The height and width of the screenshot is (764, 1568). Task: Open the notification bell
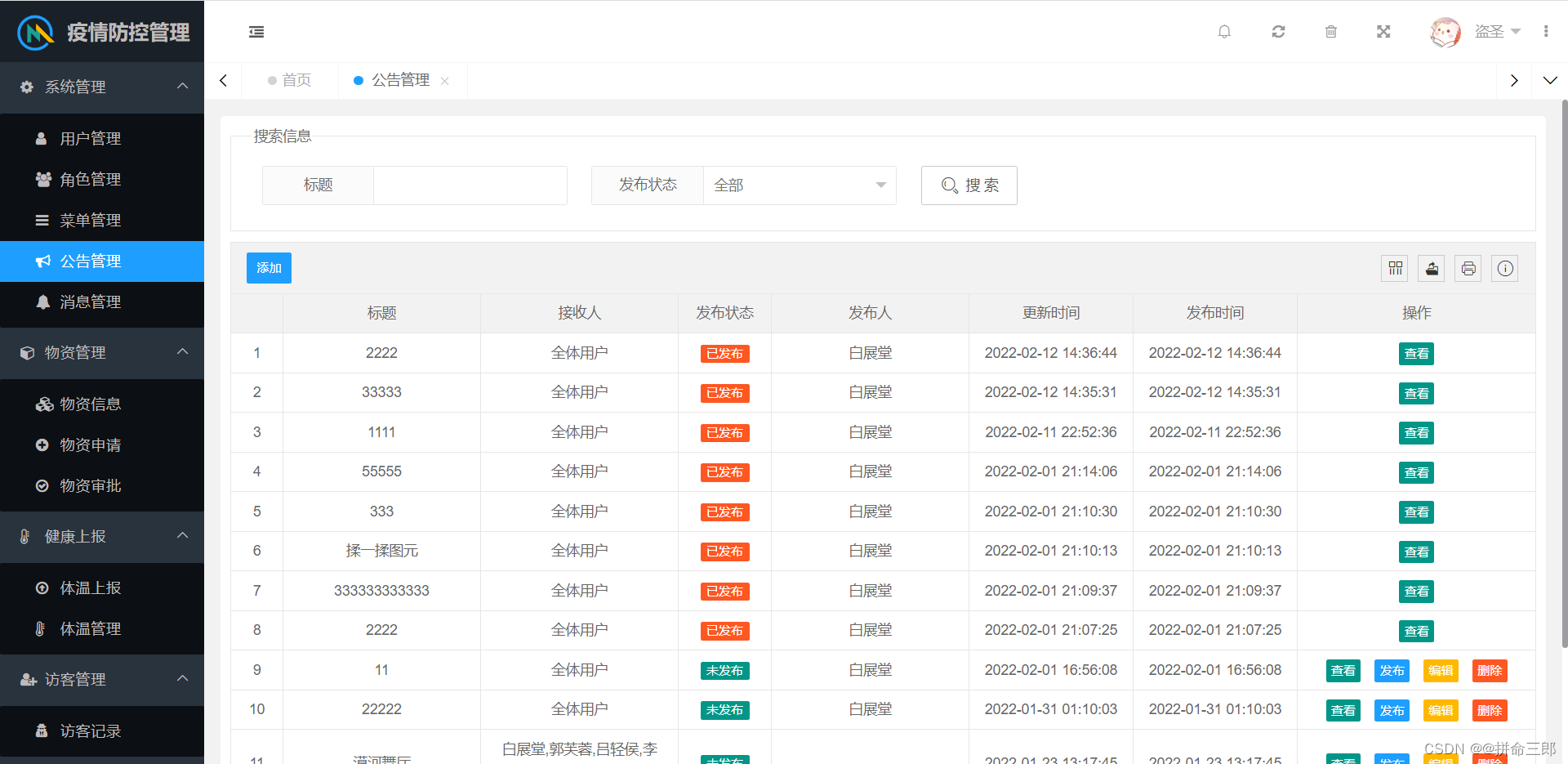pos(1224,32)
